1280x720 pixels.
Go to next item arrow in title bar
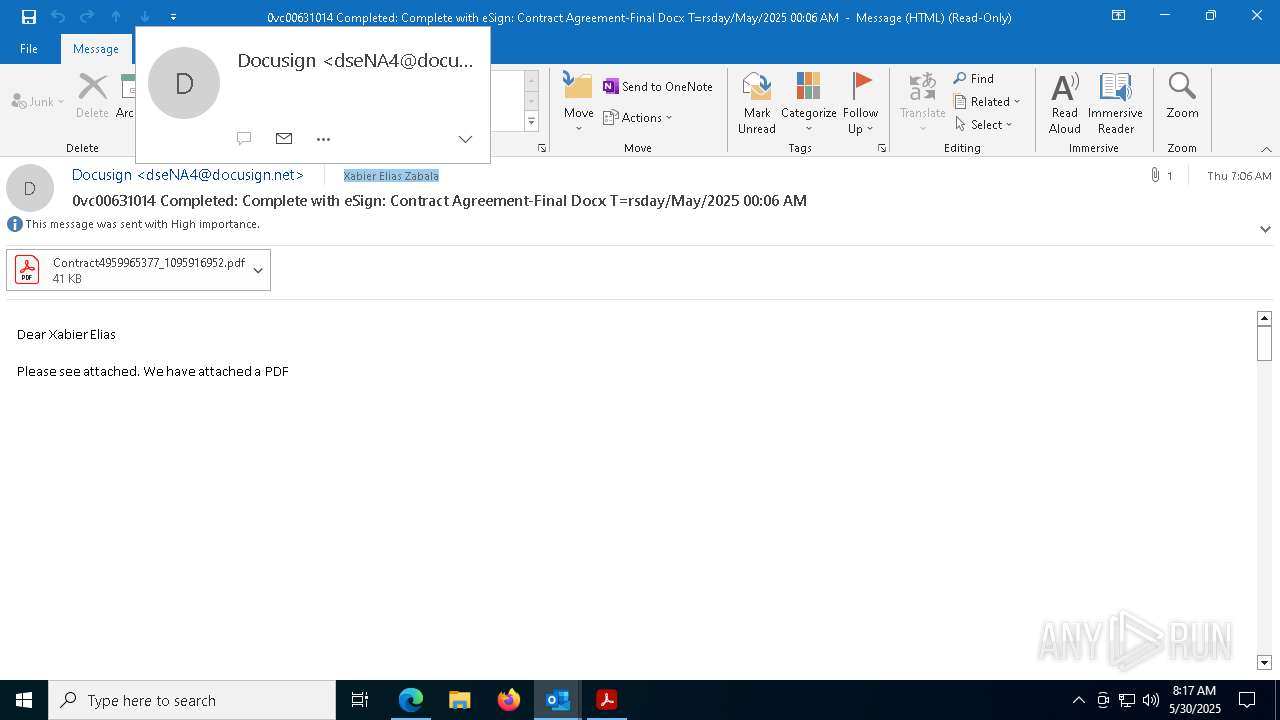coord(144,16)
